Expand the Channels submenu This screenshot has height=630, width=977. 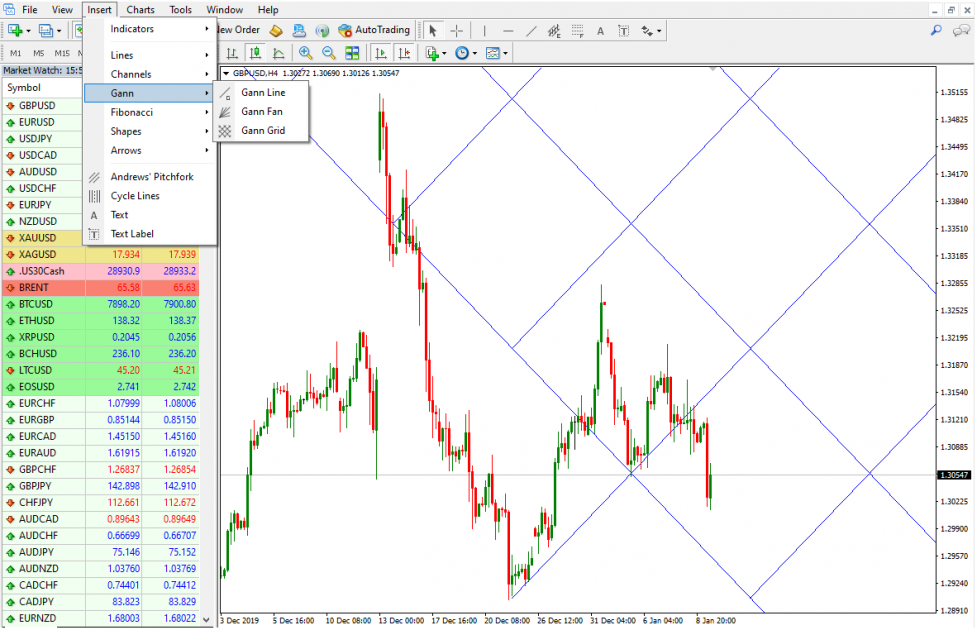pos(150,74)
